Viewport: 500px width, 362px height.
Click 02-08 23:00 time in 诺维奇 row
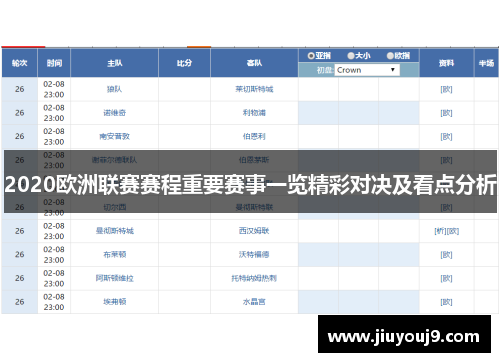54,113
